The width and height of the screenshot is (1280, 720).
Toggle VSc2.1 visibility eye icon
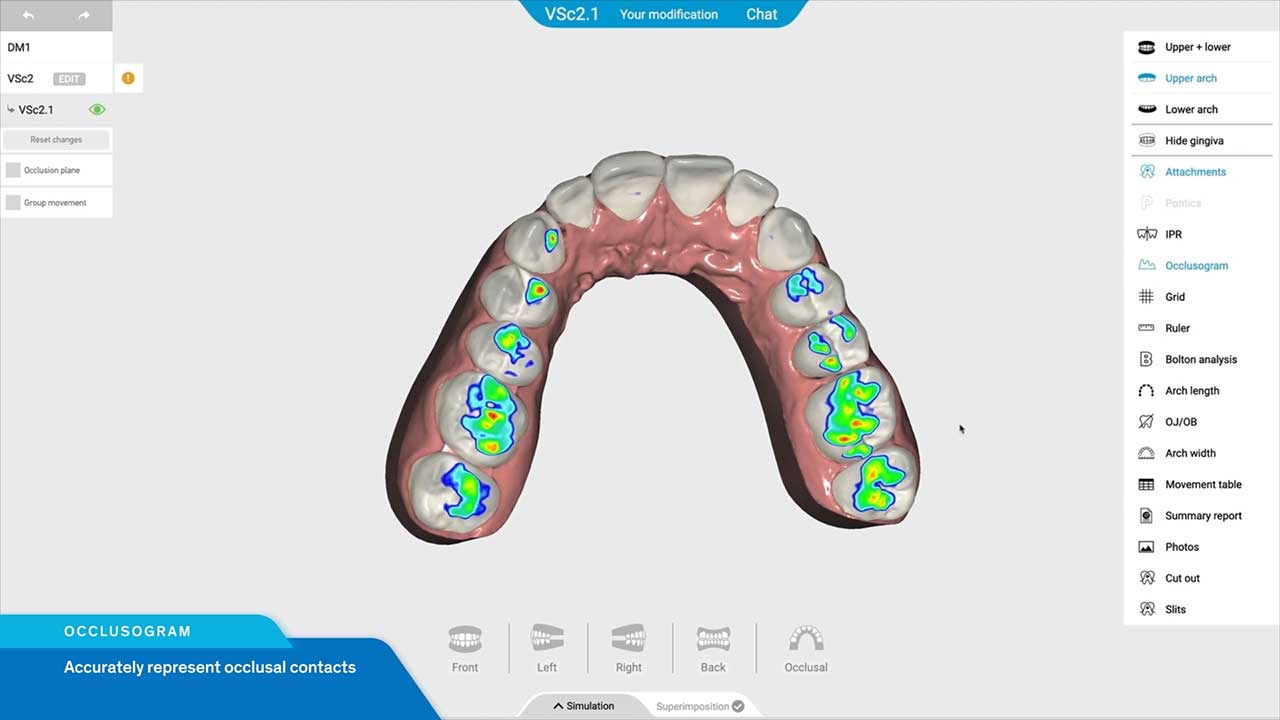pyautogui.click(x=97, y=110)
